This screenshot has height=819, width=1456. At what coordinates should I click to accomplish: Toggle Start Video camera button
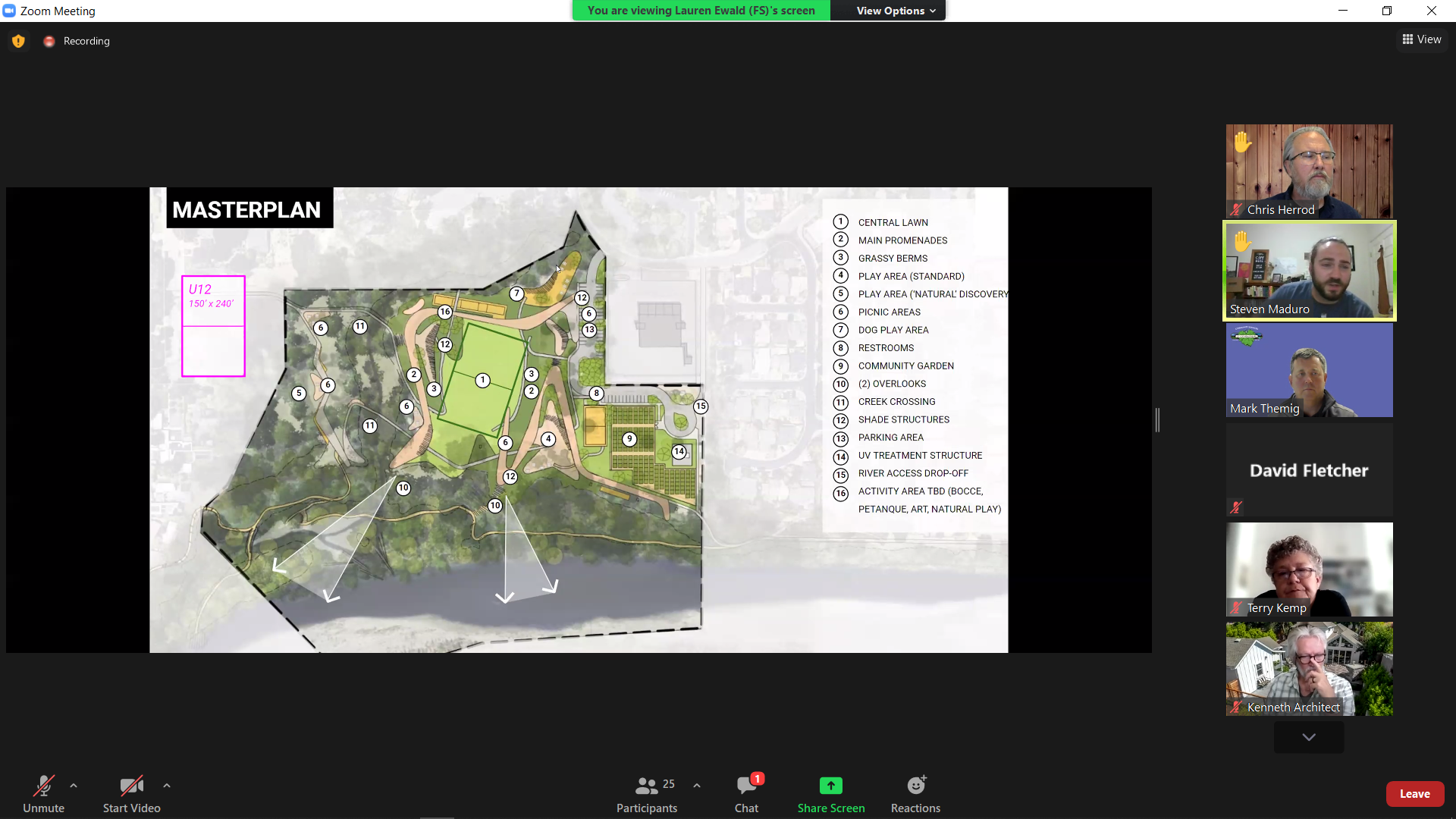(x=131, y=786)
